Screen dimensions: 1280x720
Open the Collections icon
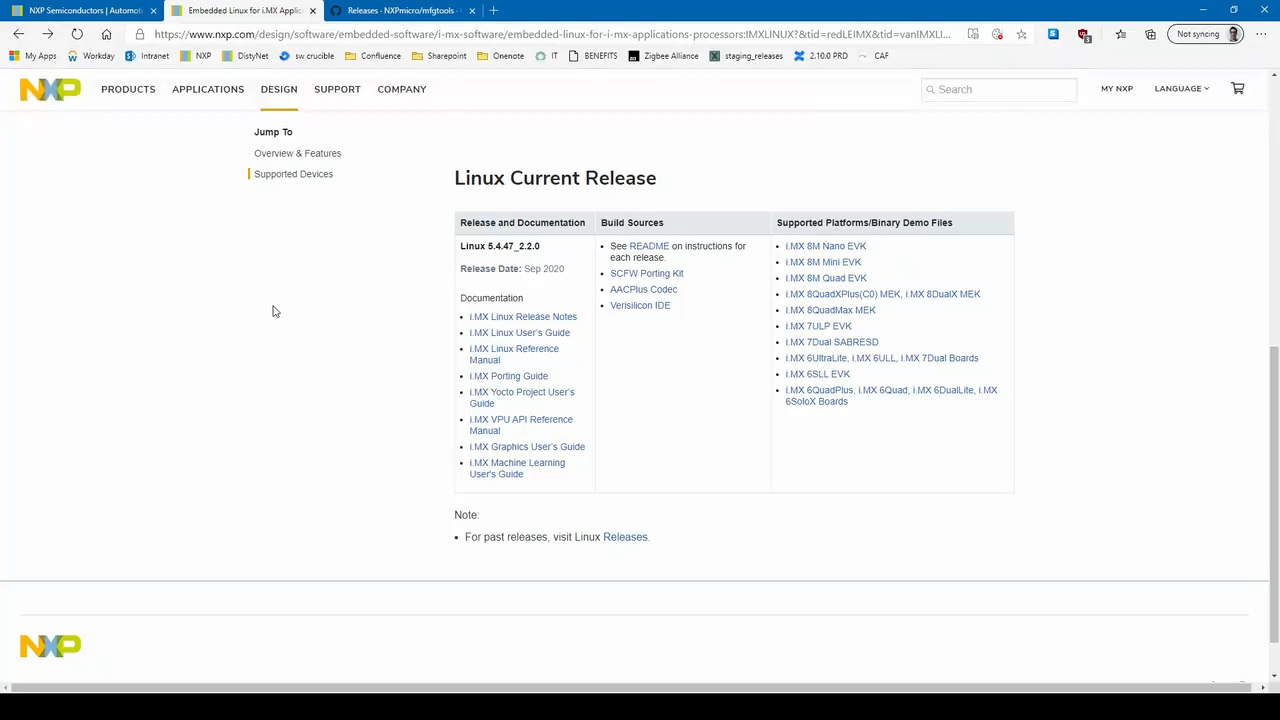1150,34
